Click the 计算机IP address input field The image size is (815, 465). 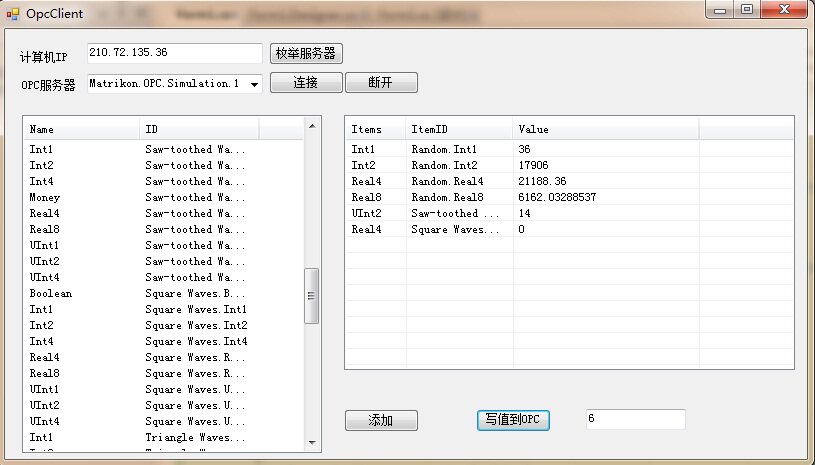174,53
